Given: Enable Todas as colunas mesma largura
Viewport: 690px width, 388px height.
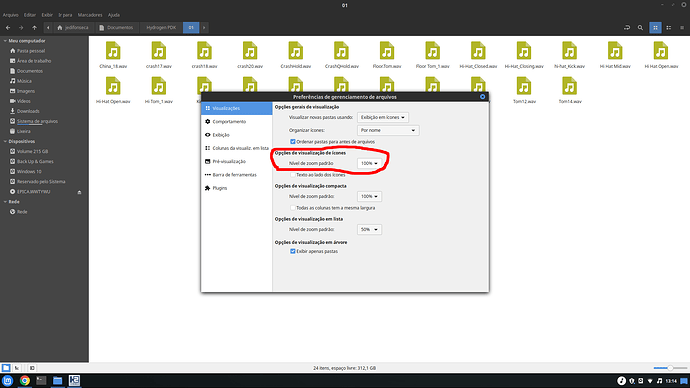Looking at the screenshot, I should [293, 208].
